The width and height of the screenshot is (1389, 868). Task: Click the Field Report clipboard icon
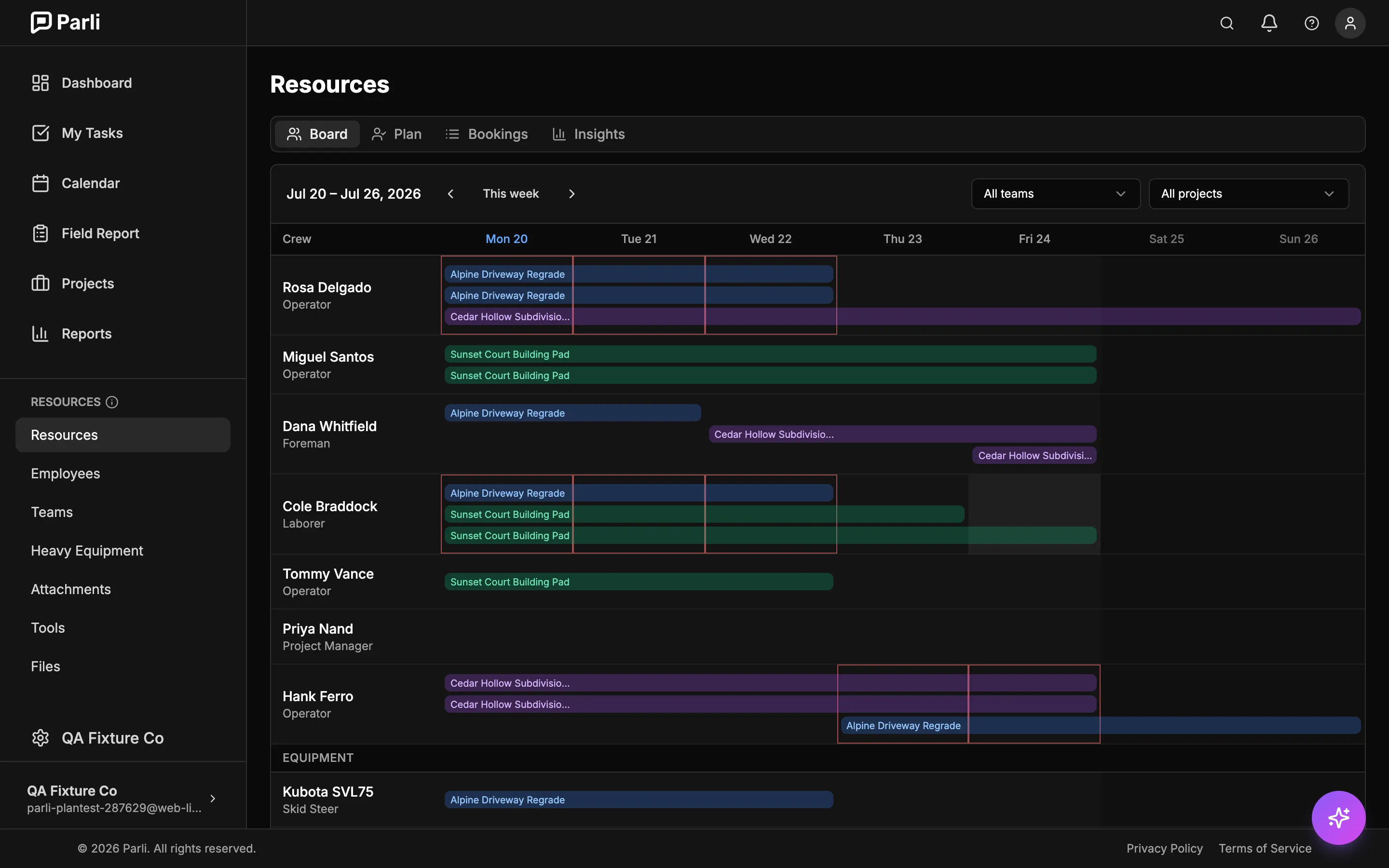(x=40, y=233)
